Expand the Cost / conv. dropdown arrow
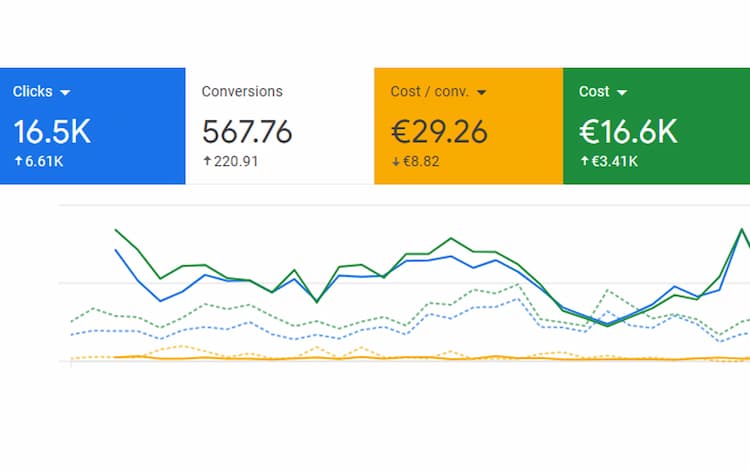This screenshot has height=471, width=750. (x=481, y=93)
